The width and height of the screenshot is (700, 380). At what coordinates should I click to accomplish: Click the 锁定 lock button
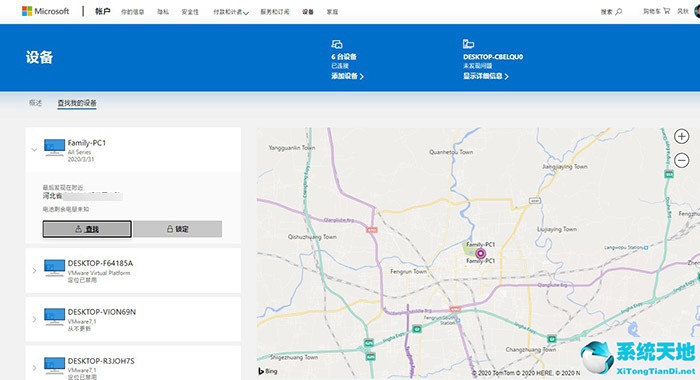coord(178,229)
